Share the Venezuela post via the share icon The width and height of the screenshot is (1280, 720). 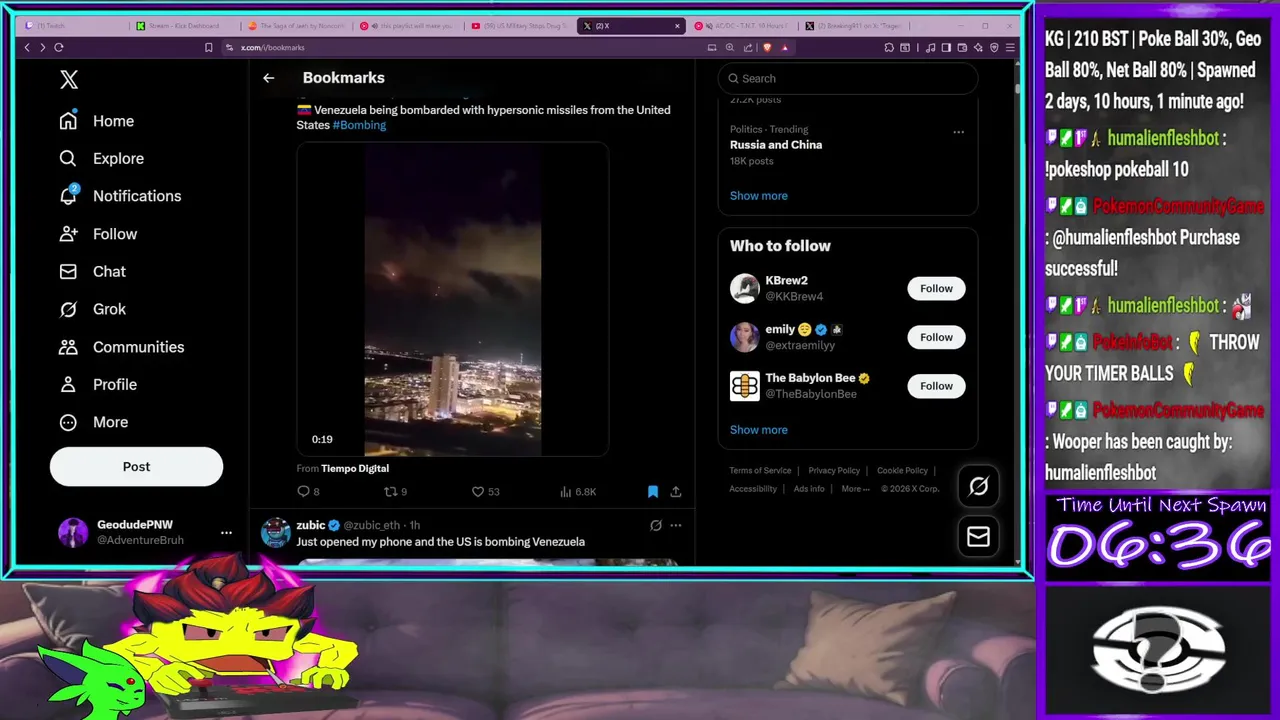pyautogui.click(x=676, y=492)
